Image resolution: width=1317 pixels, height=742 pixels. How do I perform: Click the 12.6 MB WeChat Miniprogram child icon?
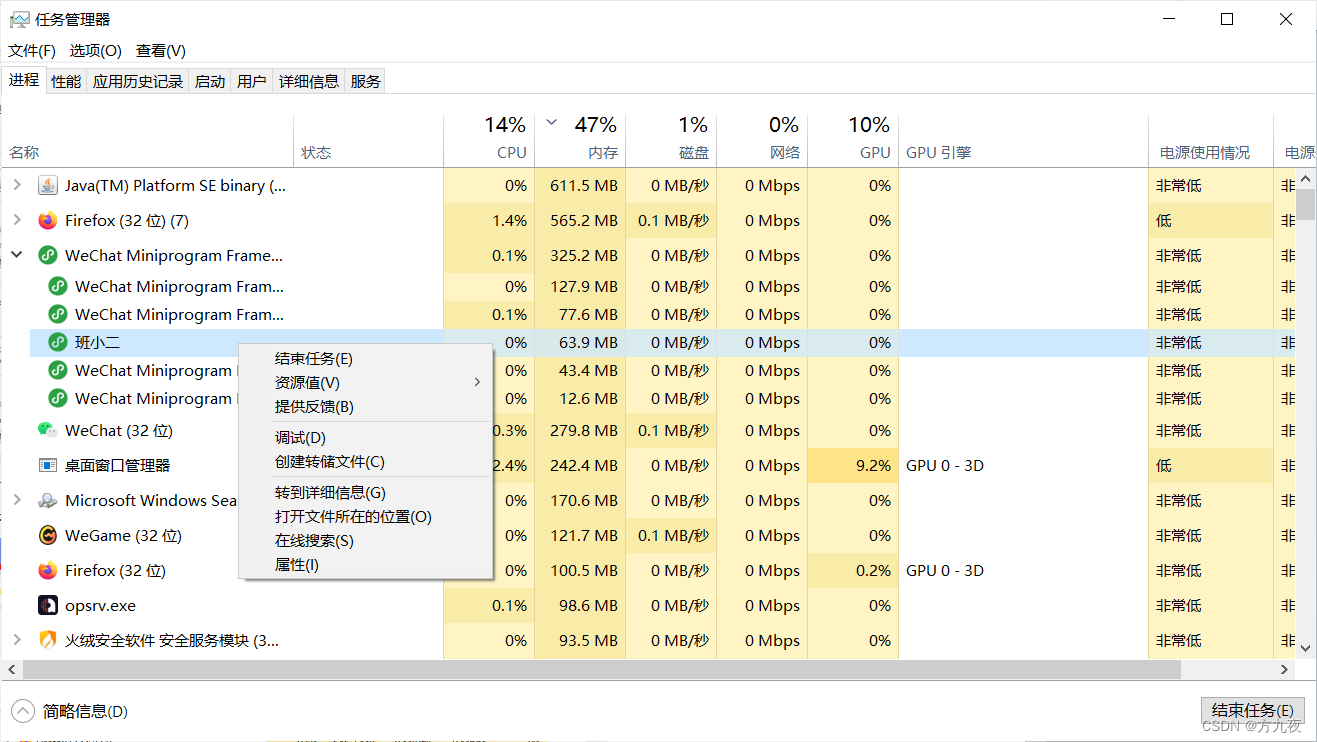tap(58, 399)
